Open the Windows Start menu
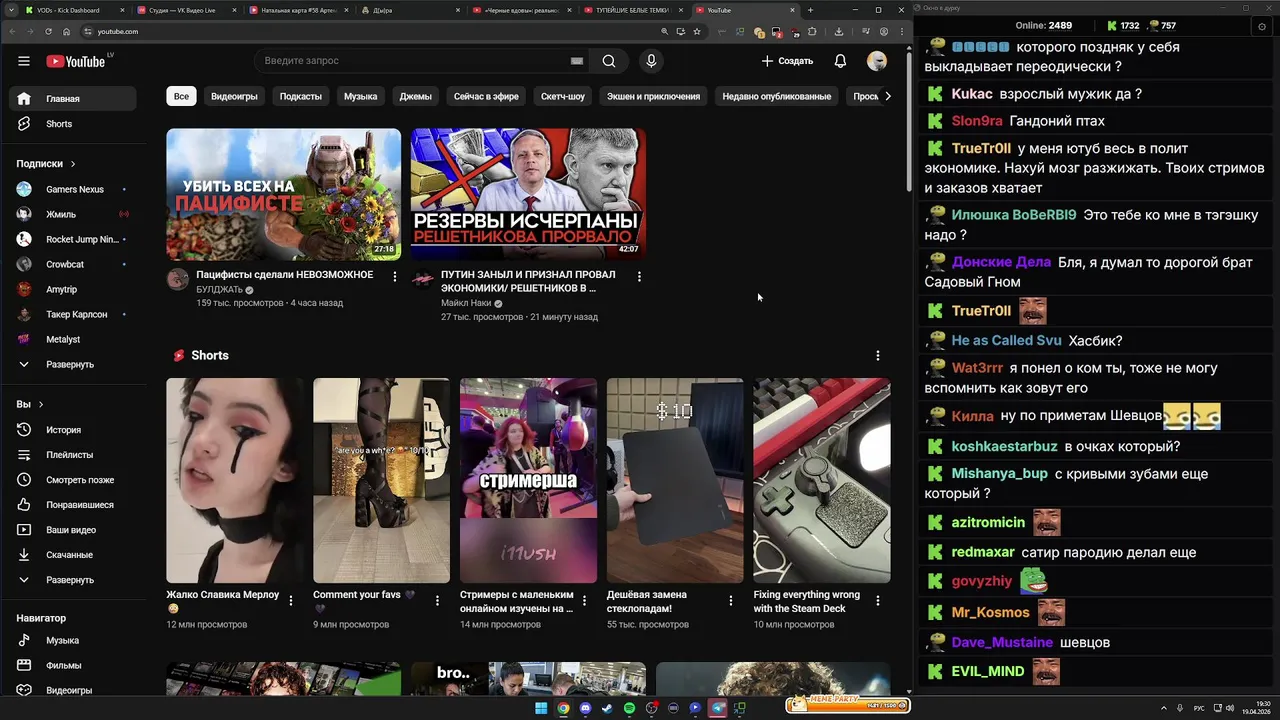 point(541,708)
